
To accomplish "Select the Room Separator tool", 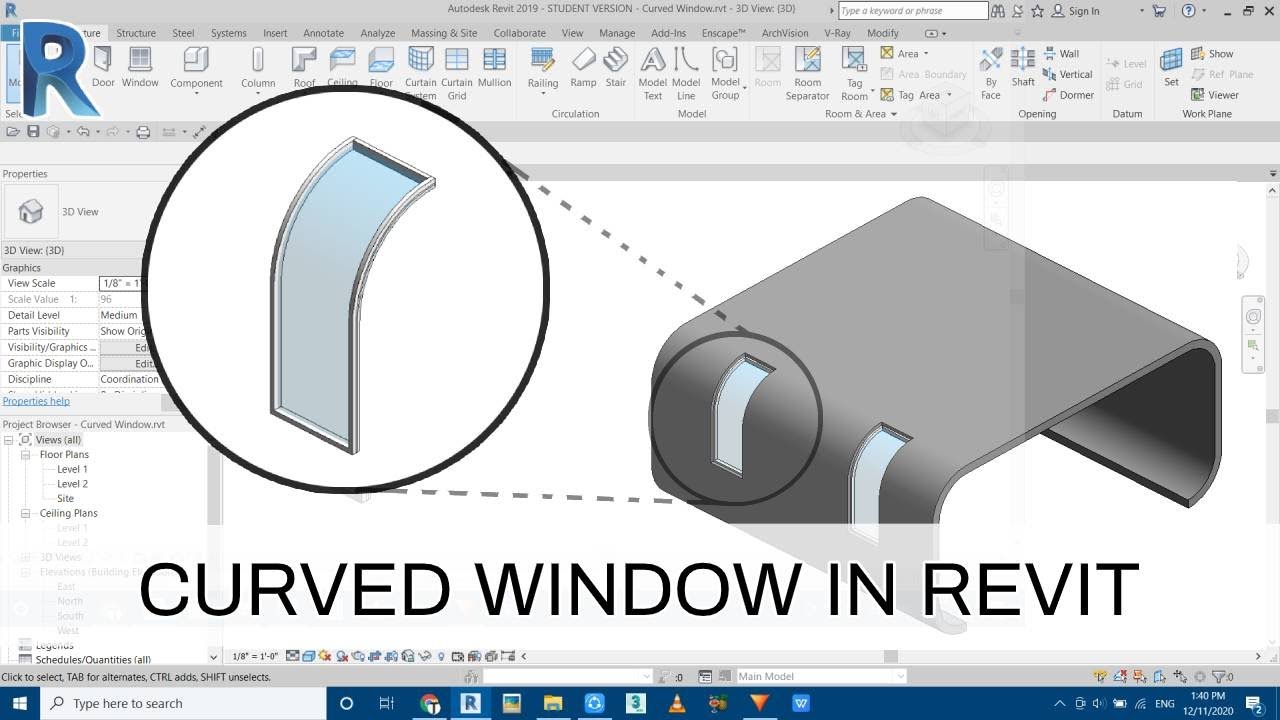I will [x=807, y=72].
